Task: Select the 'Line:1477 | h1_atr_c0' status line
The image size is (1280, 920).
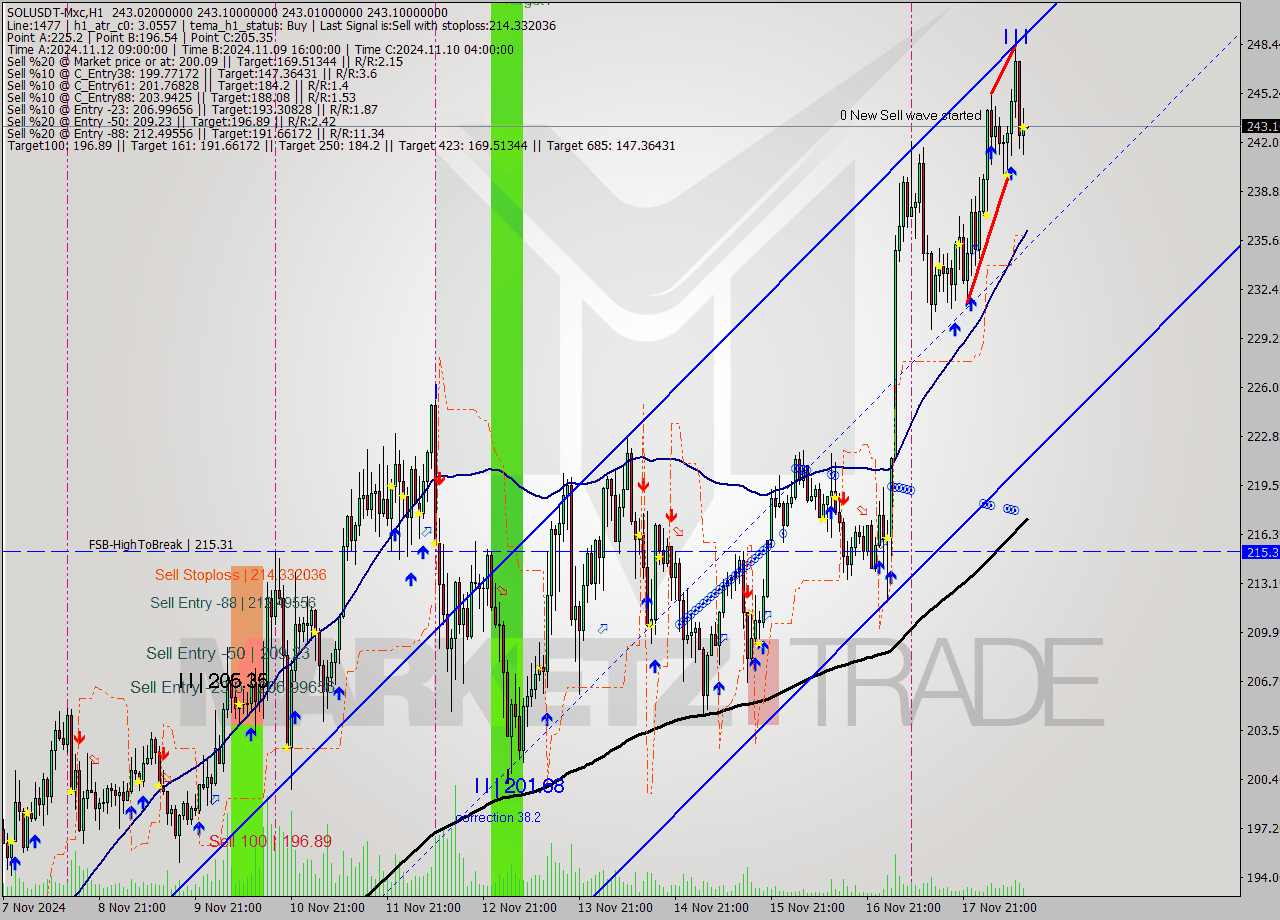Action: pos(281,25)
